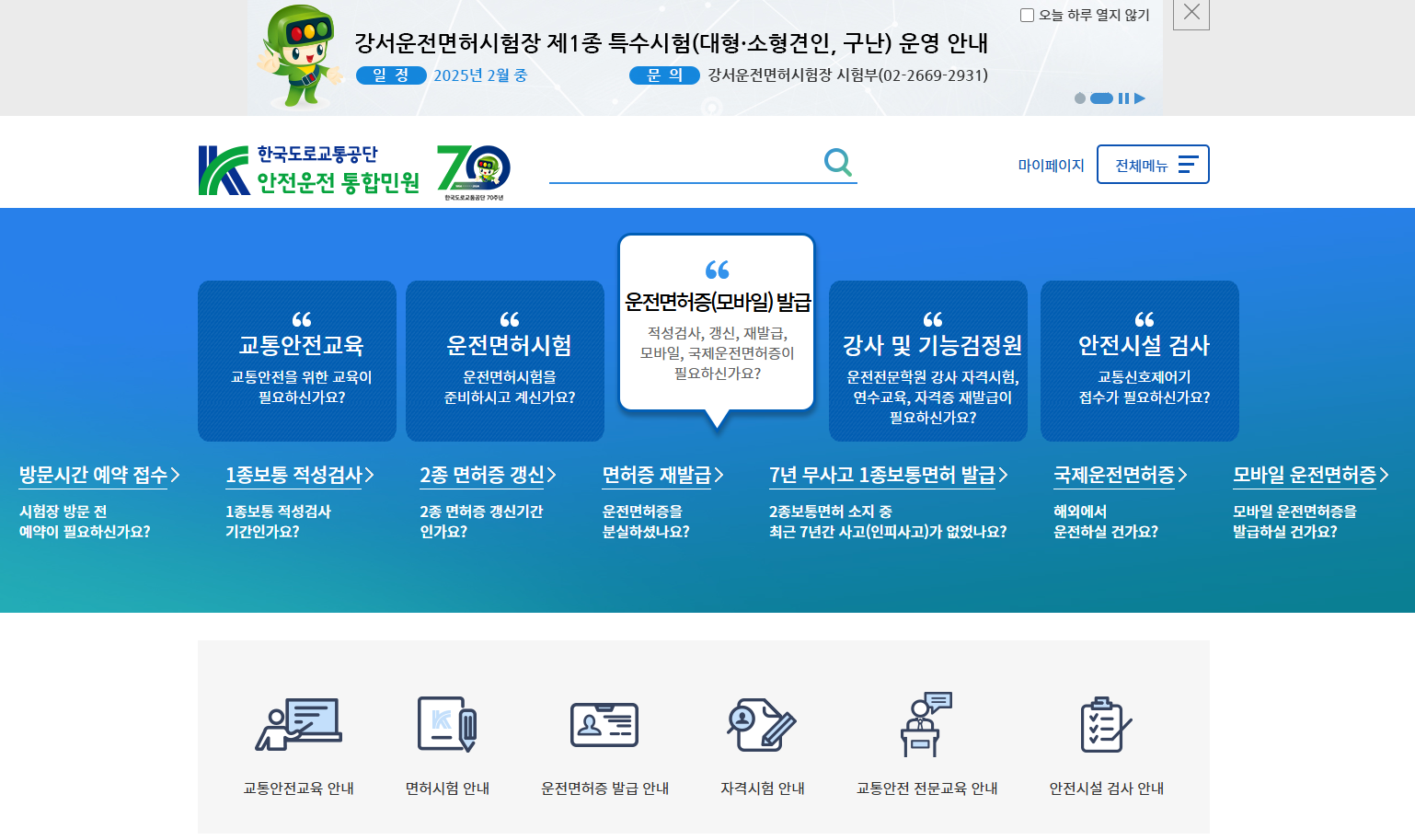Go to 마이페이지

pos(1050,164)
